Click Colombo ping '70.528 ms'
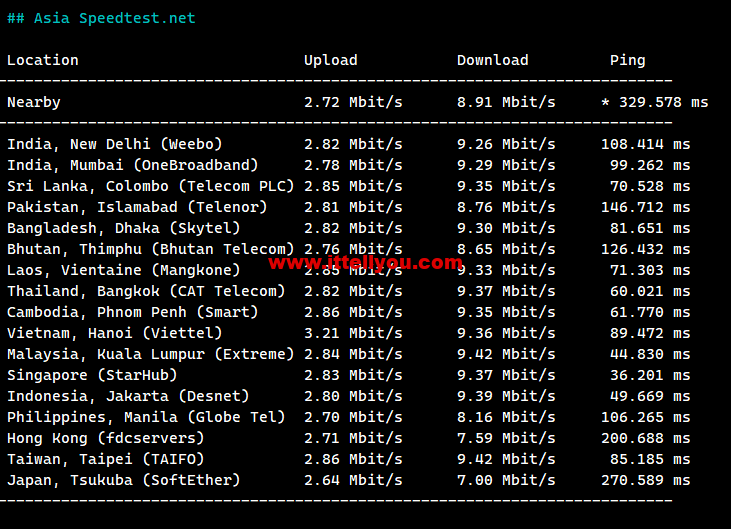This screenshot has width=731, height=529. [x=650, y=186]
